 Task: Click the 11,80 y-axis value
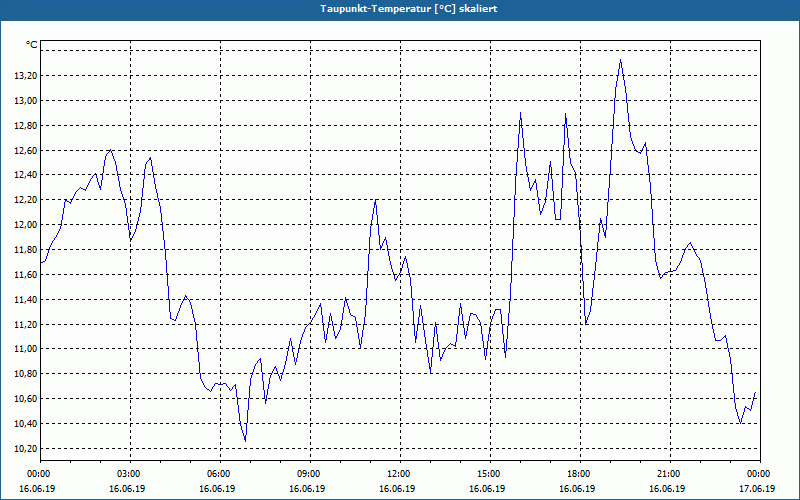pos(26,250)
